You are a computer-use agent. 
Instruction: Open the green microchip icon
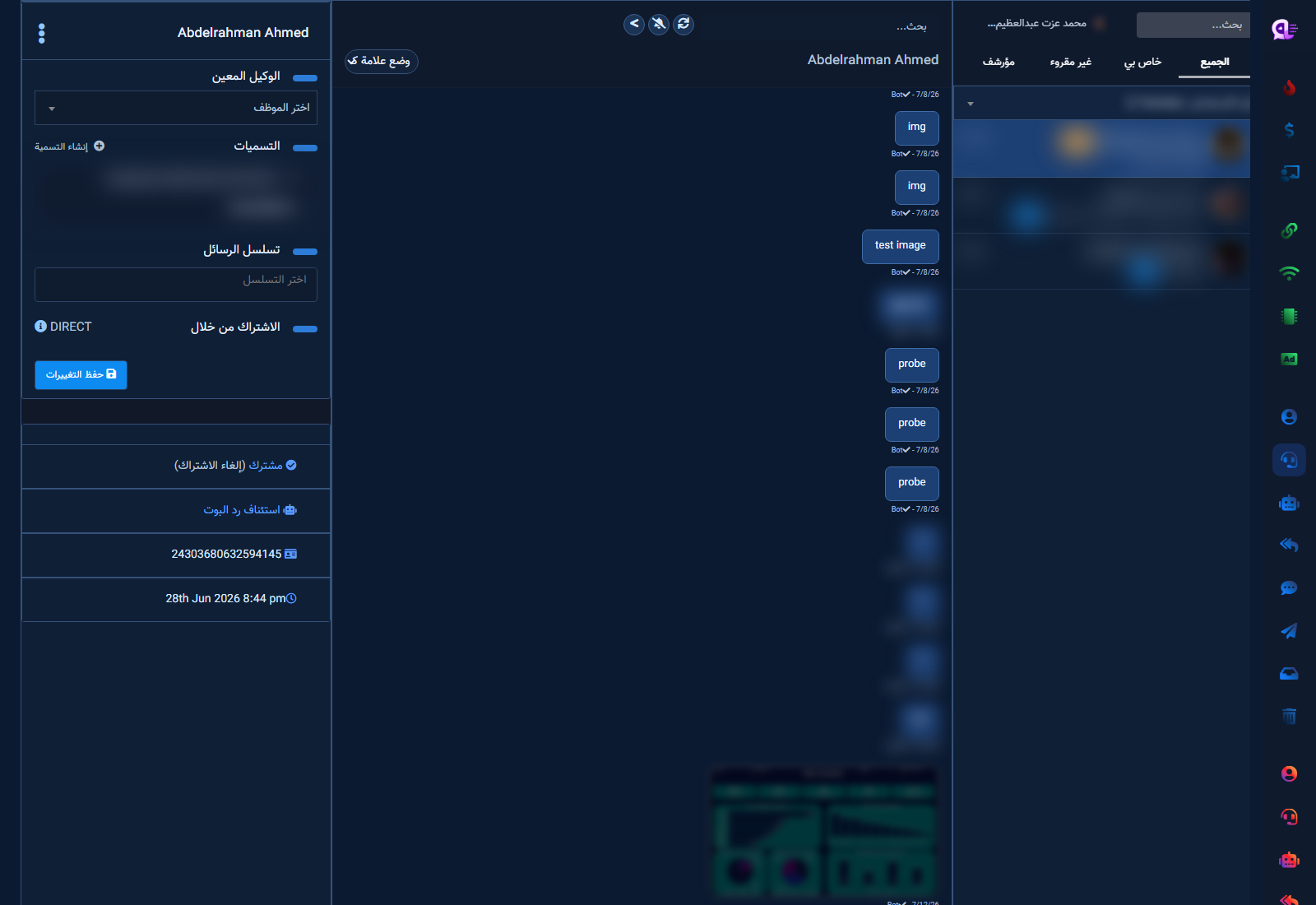point(1289,316)
